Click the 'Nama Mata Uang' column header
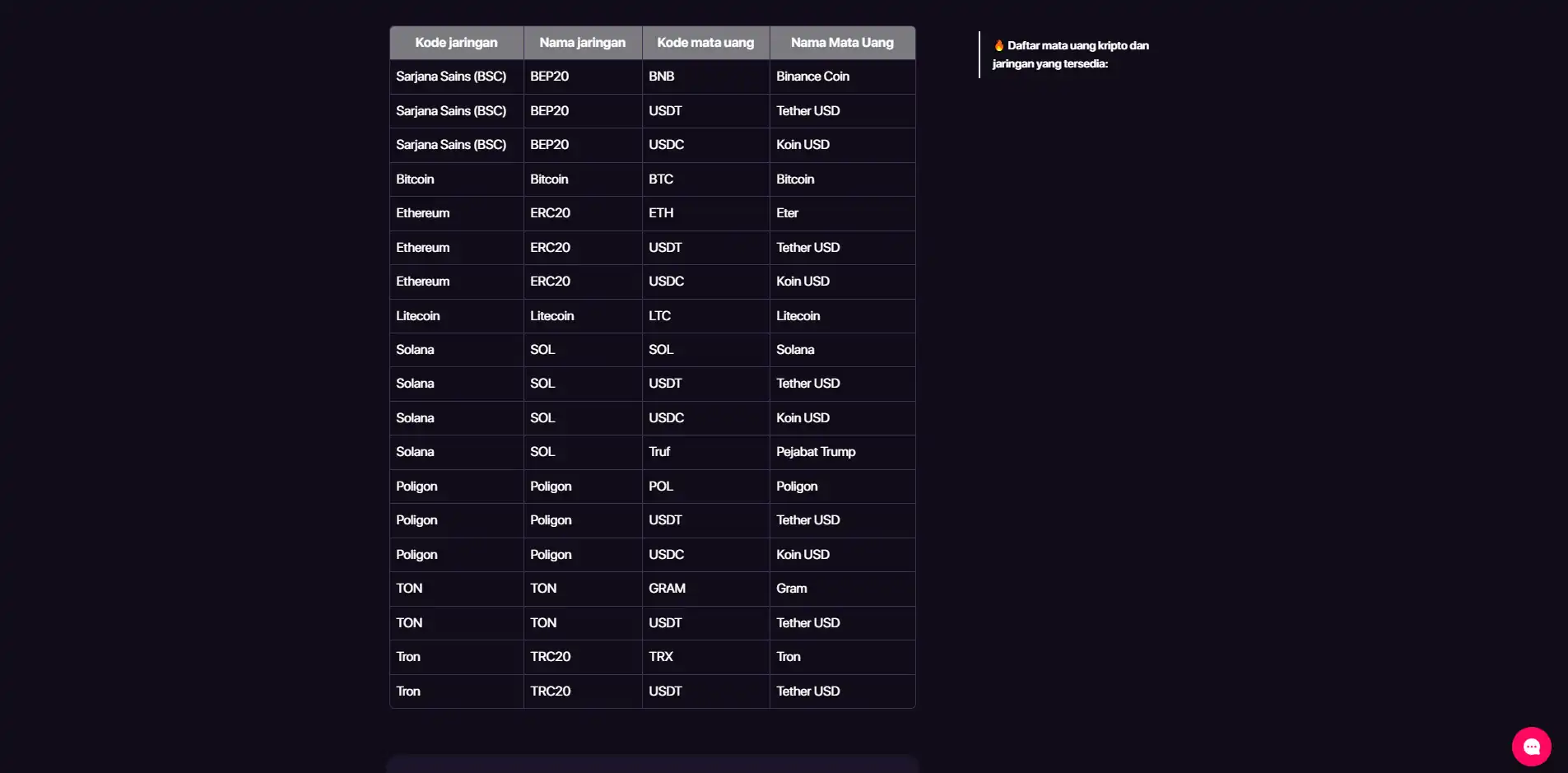This screenshot has width=1568, height=773. 842,43
